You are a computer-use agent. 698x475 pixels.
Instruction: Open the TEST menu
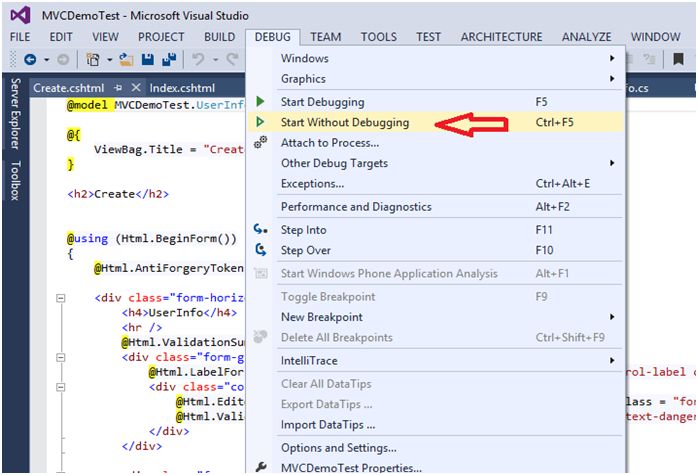click(428, 37)
